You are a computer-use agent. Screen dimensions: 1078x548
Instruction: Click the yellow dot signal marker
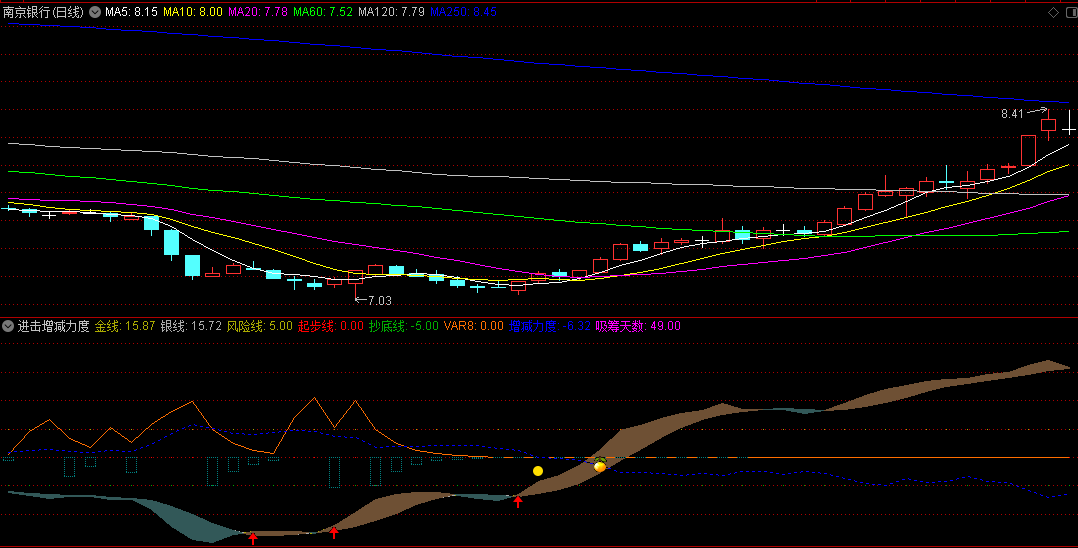tap(538, 471)
